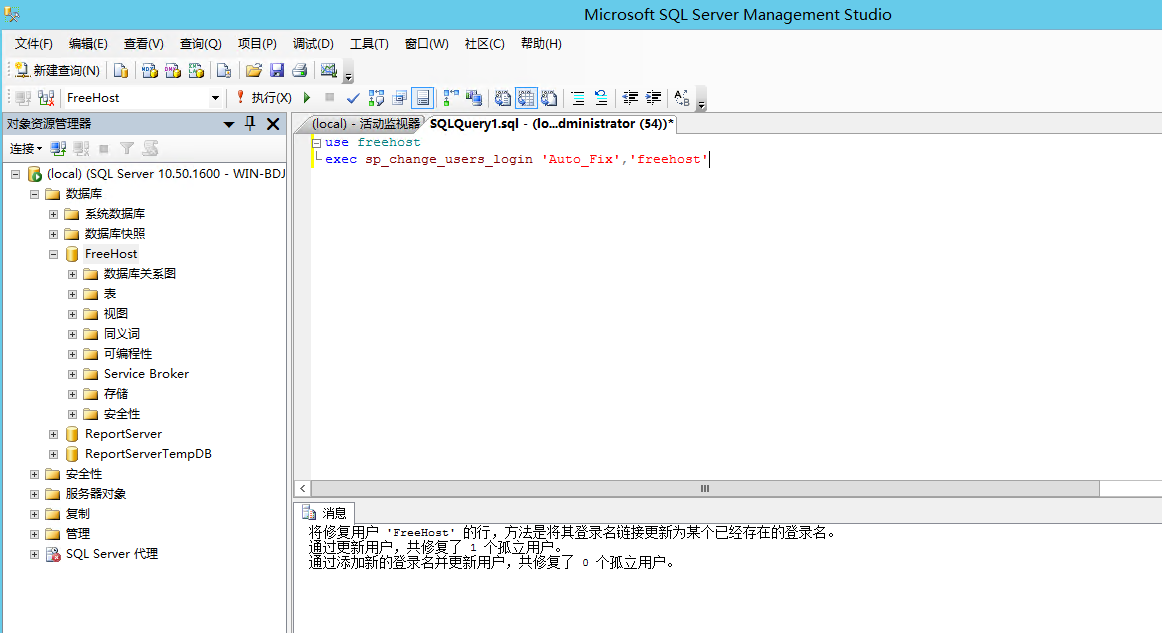Close the Object Explorer panel
1162x633 pixels.
pos(273,124)
